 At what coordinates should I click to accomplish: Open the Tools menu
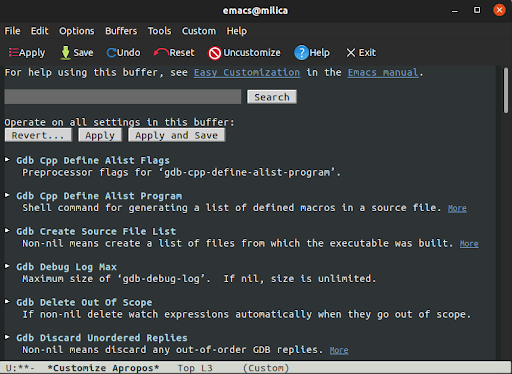[159, 31]
